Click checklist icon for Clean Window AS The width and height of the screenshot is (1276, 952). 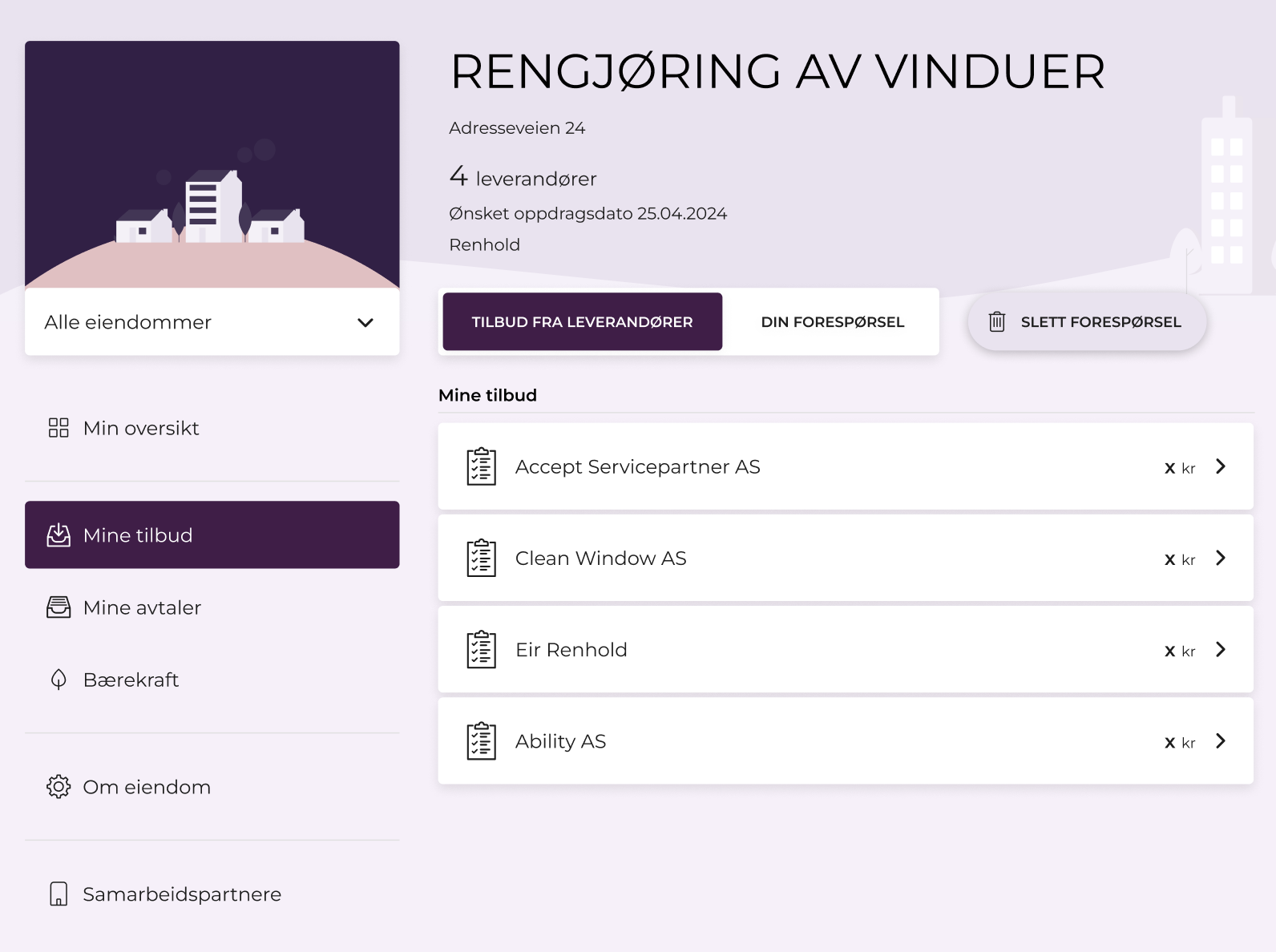point(482,558)
